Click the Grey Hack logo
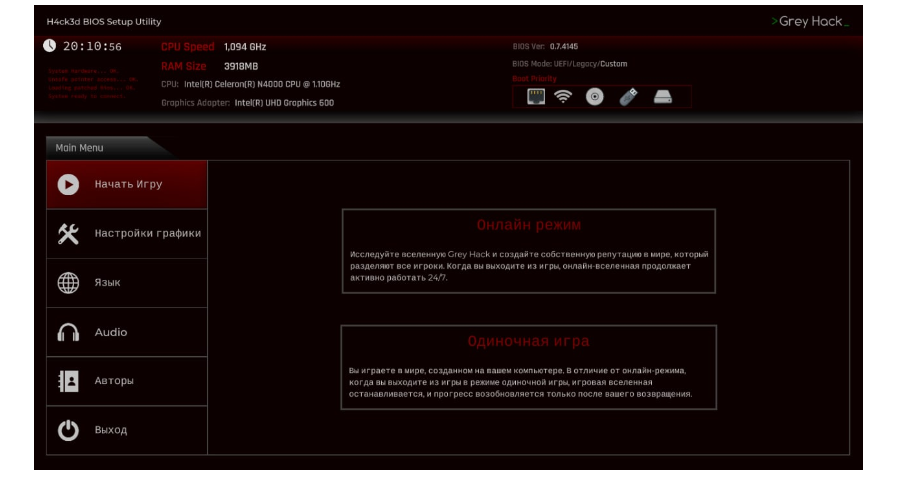 809,22
